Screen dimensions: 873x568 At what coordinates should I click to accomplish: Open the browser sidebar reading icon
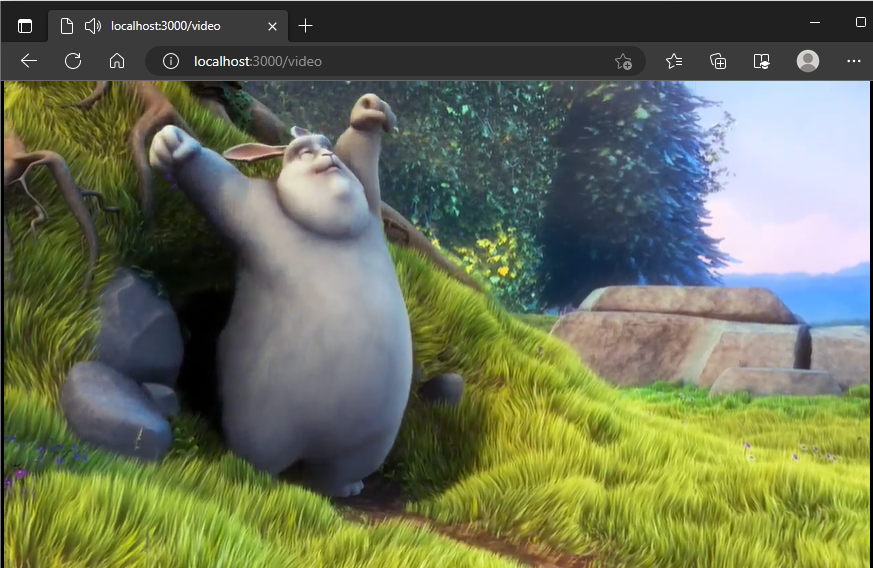761,61
